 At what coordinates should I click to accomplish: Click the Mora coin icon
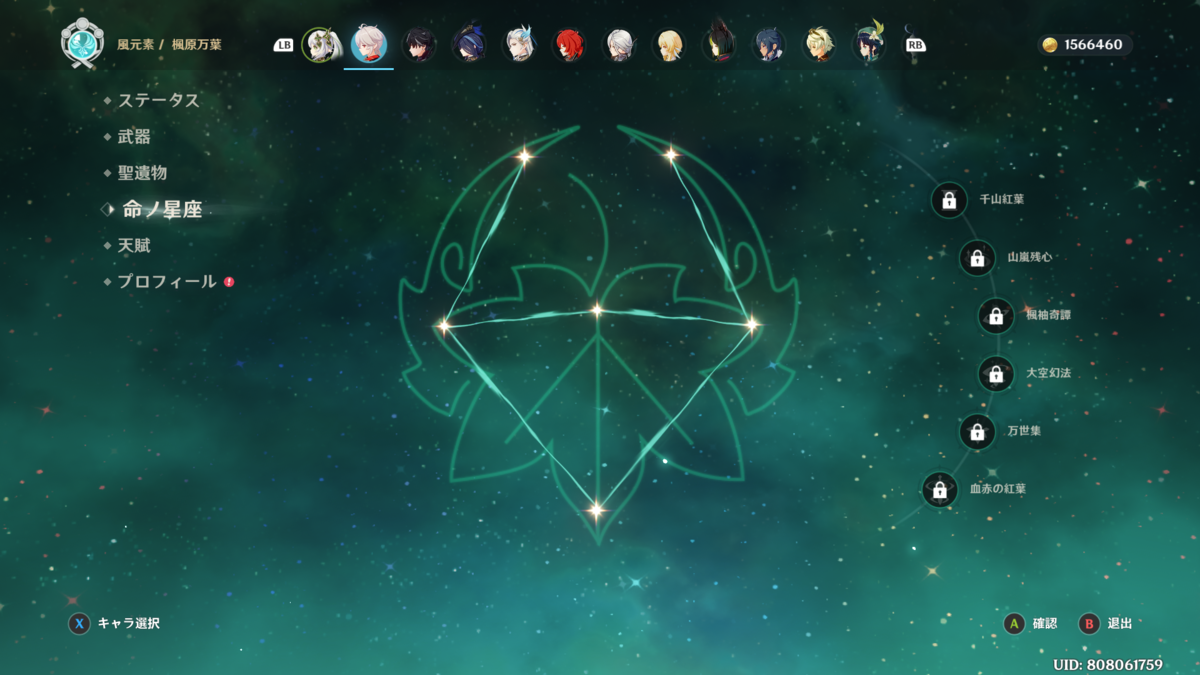(x=1050, y=45)
